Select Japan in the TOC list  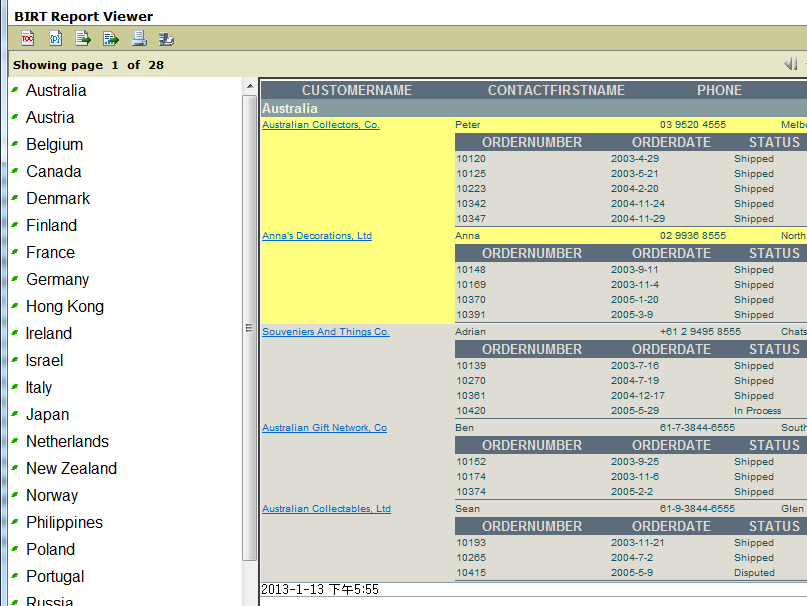tap(47, 414)
